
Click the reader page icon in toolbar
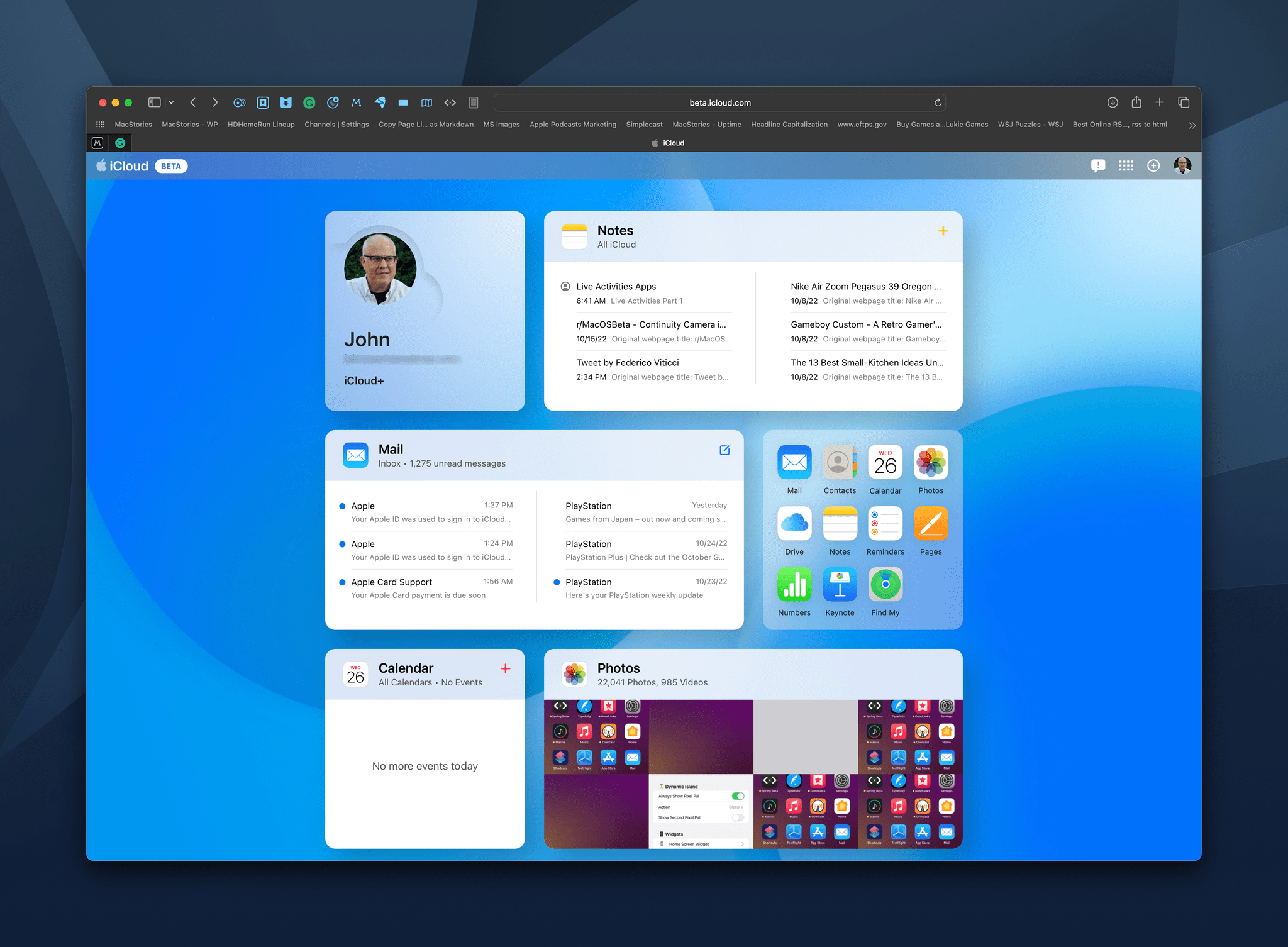click(x=474, y=102)
